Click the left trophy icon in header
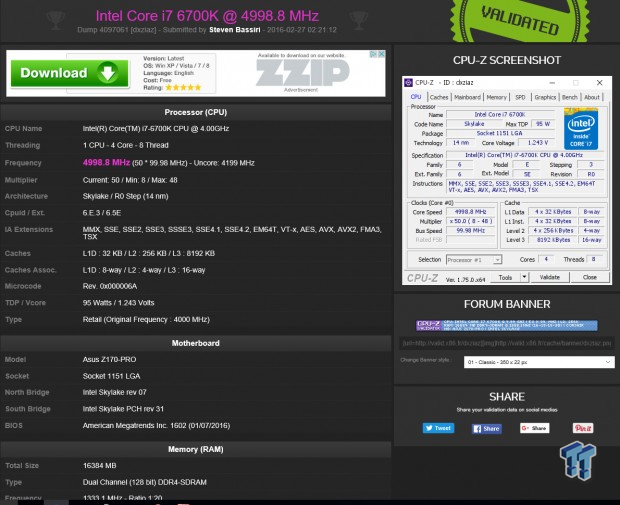The image size is (620, 505). (x=55, y=20)
